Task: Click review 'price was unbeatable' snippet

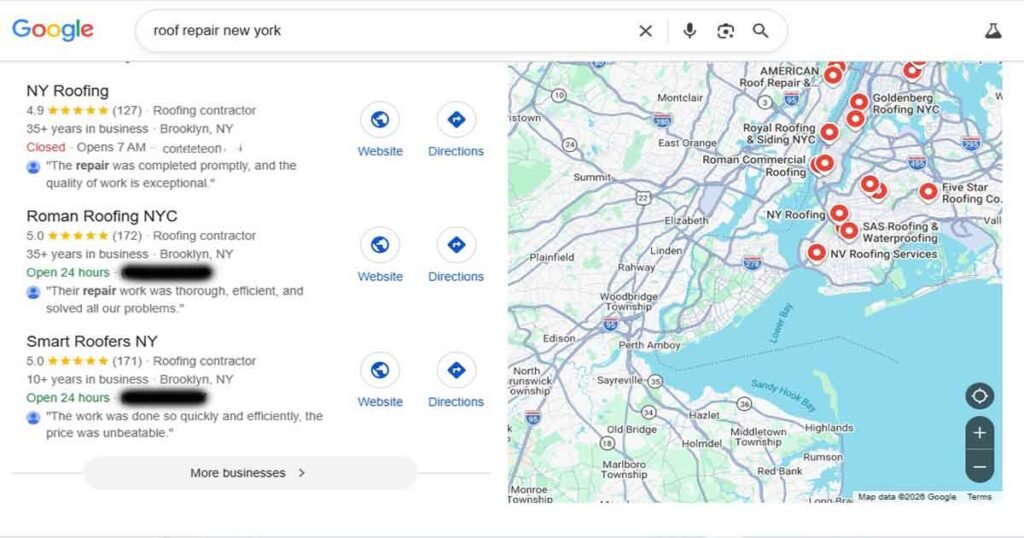Action: (x=109, y=433)
